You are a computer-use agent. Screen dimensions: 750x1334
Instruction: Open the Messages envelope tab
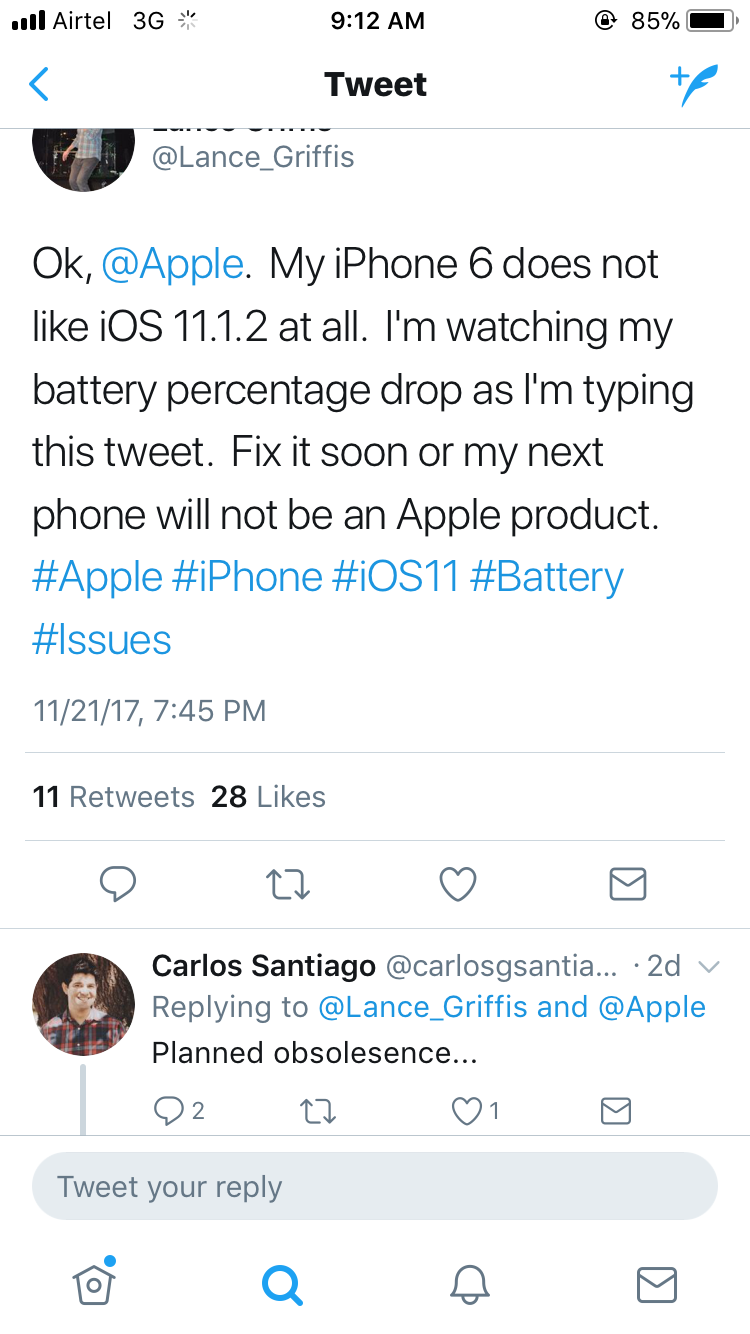click(x=657, y=1283)
